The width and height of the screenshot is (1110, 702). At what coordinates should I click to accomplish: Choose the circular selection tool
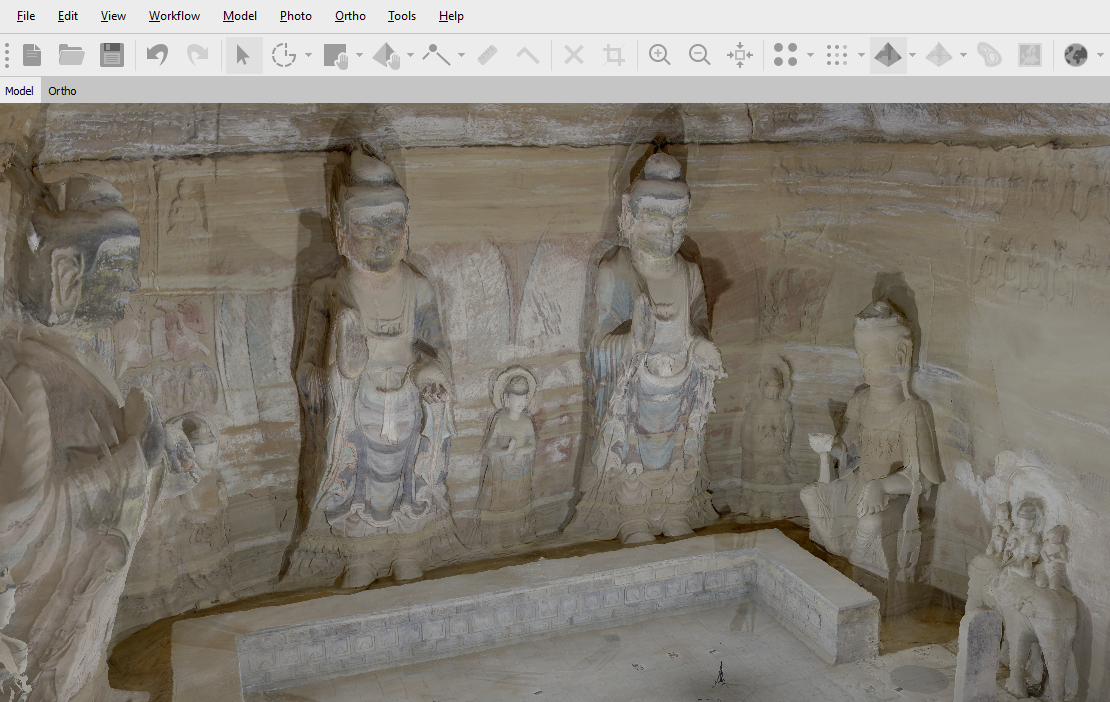click(x=284, y=54)
